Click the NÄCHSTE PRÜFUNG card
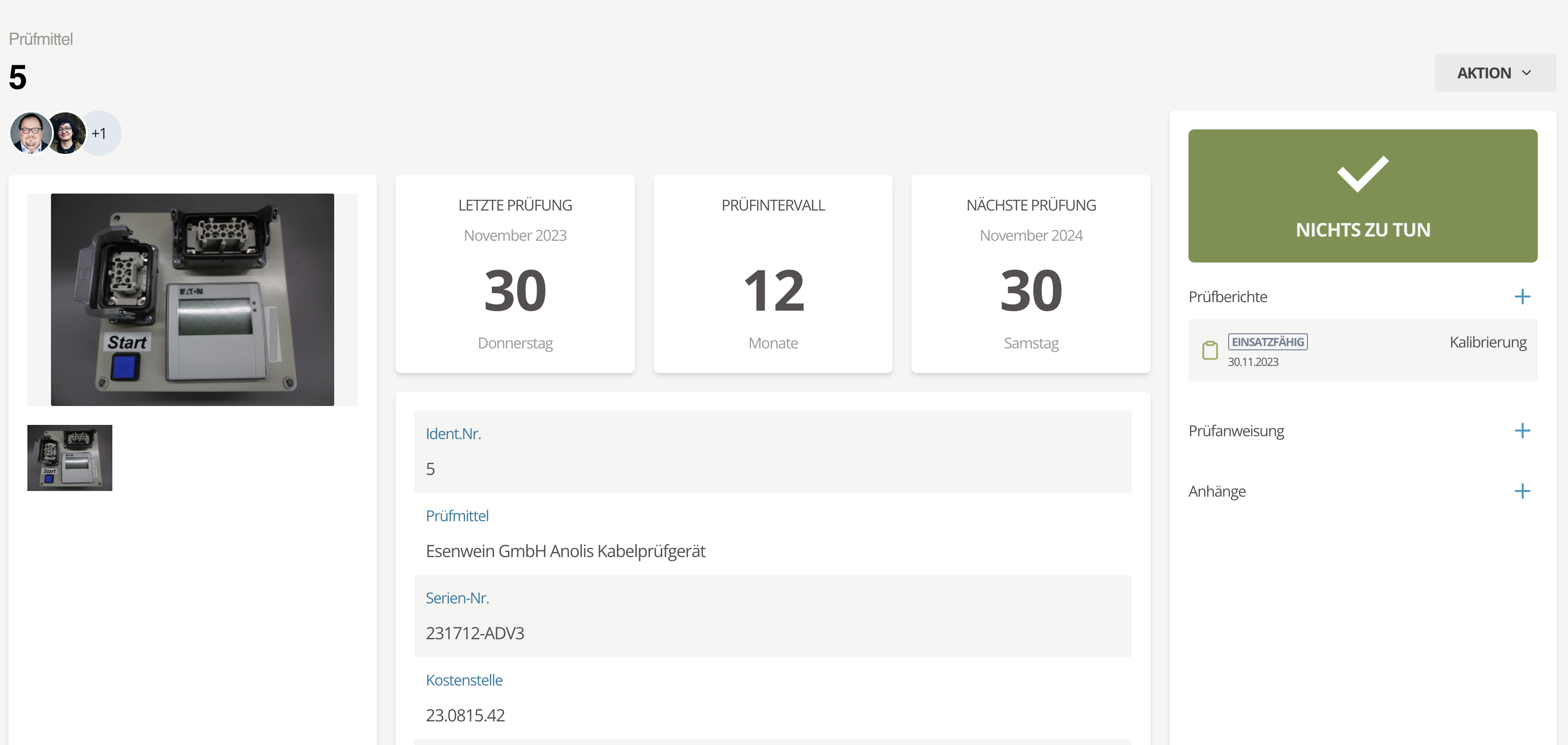Screen dimensions: 1568x745 1030,274
